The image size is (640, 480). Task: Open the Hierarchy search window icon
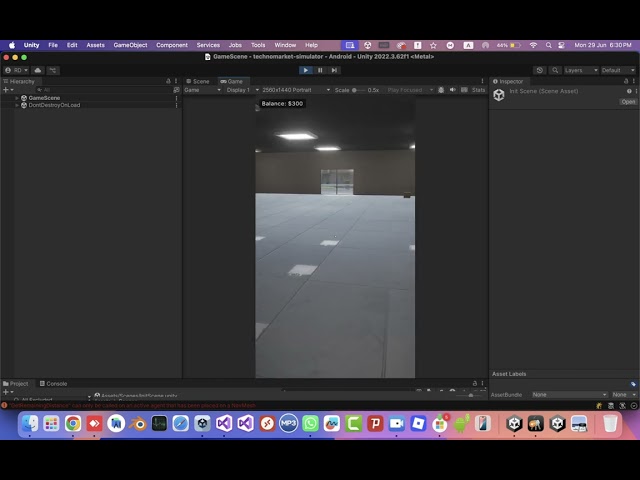pyautogui.click(x=176, y=90)
